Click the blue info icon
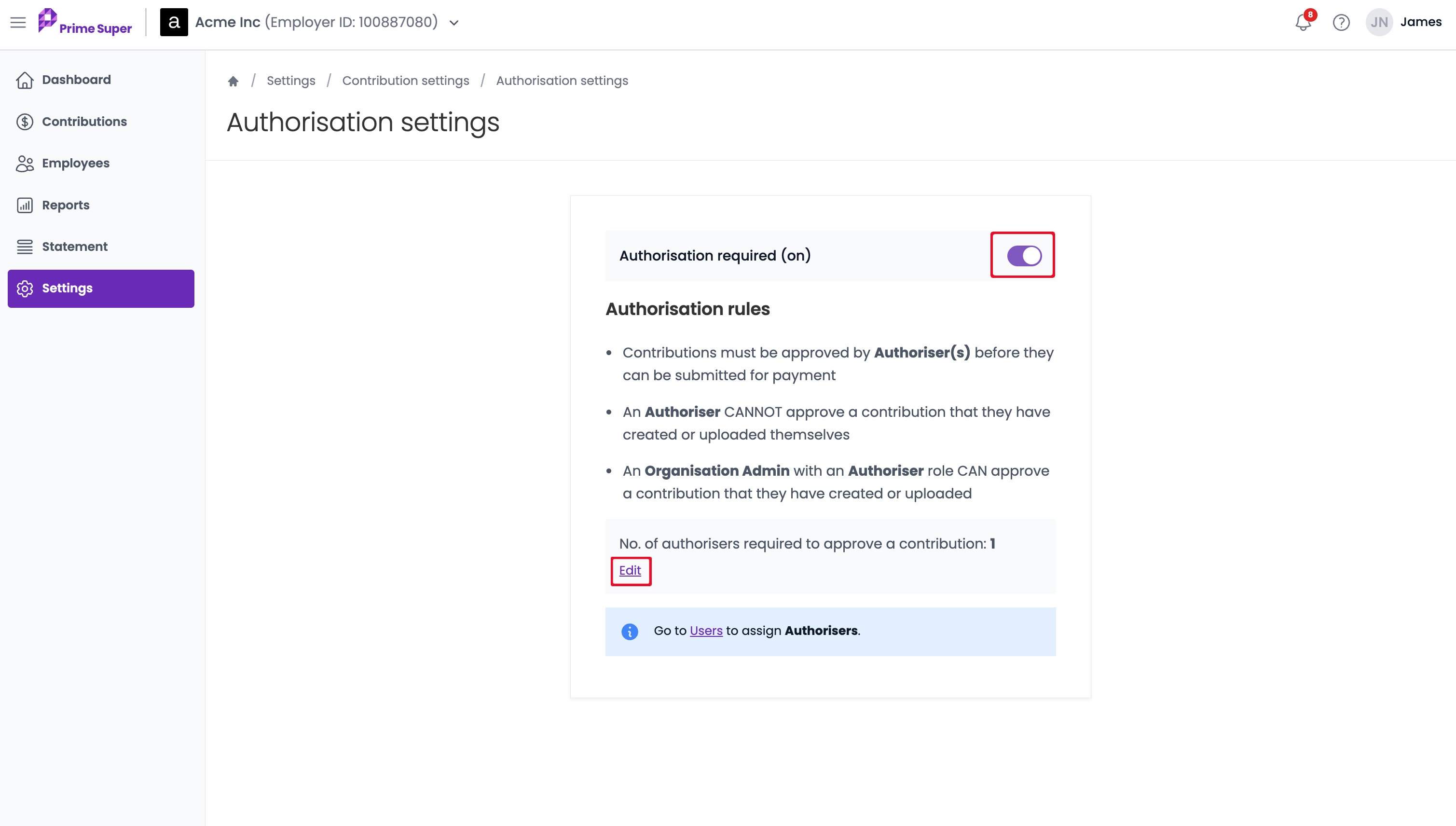Image resolution: width=1456 pixels, height=826 pixels. [630, 632]
